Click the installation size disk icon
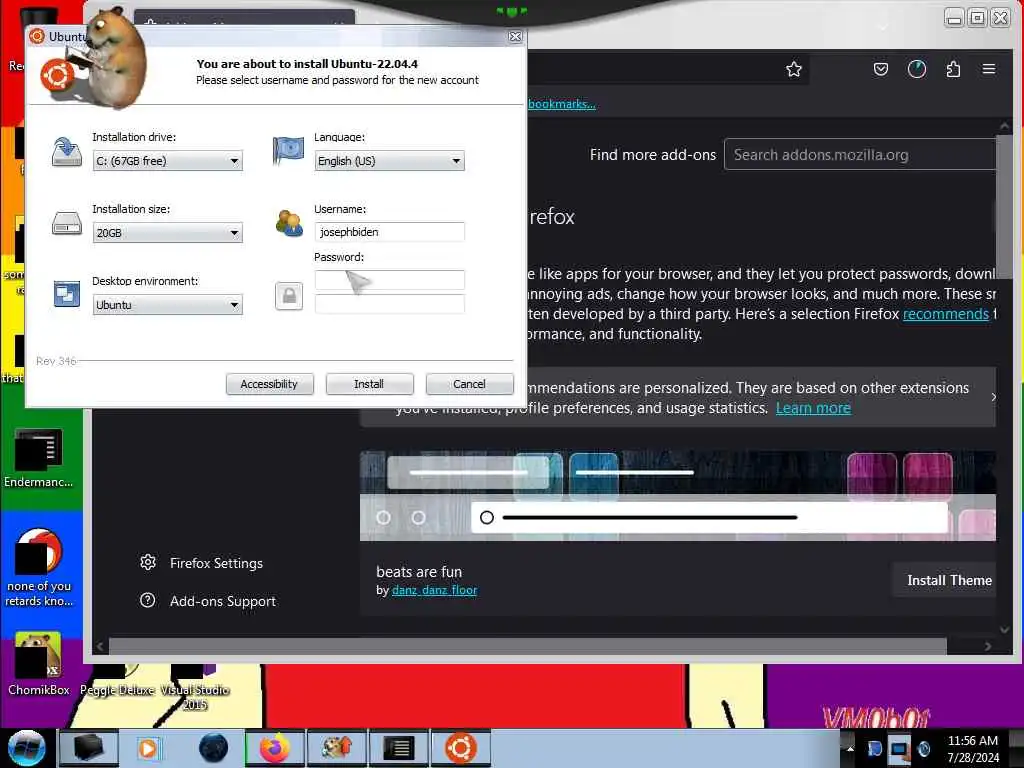1024x768 pixels. coord(67,223)
